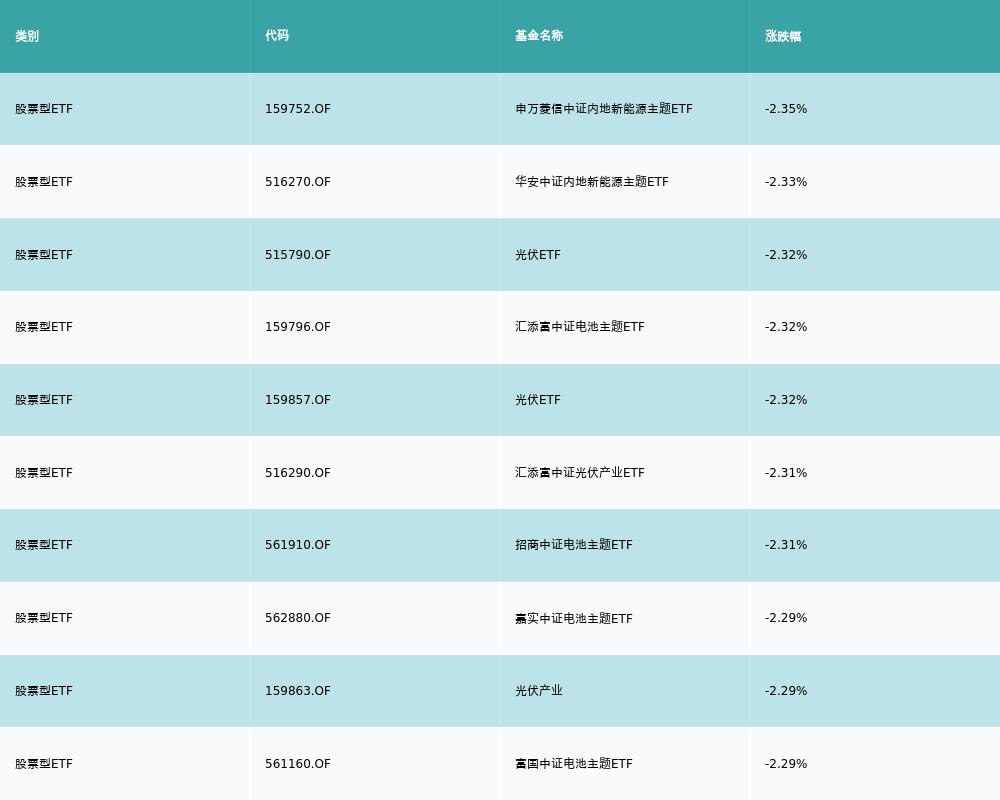Click fund code 159857.OF
1000x800 pixels.
(x=298, y=400)
